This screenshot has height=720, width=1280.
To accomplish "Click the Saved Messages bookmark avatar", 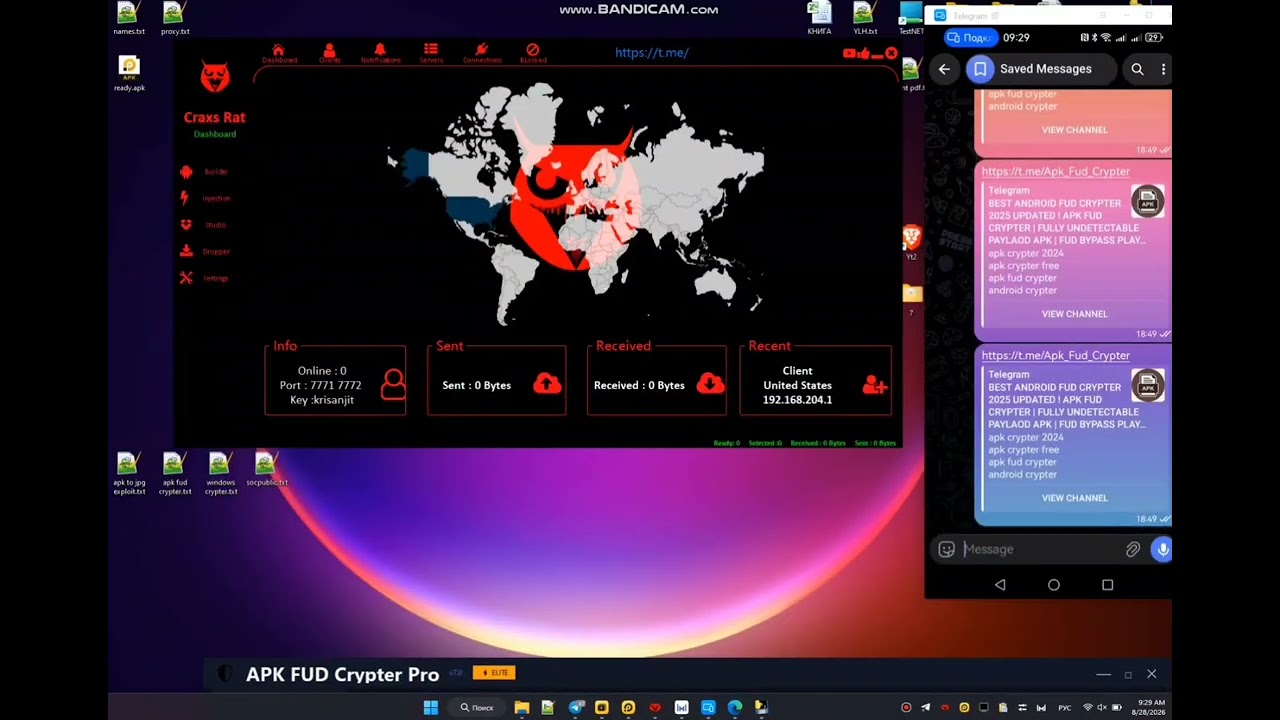I will [x=980, y=69].
